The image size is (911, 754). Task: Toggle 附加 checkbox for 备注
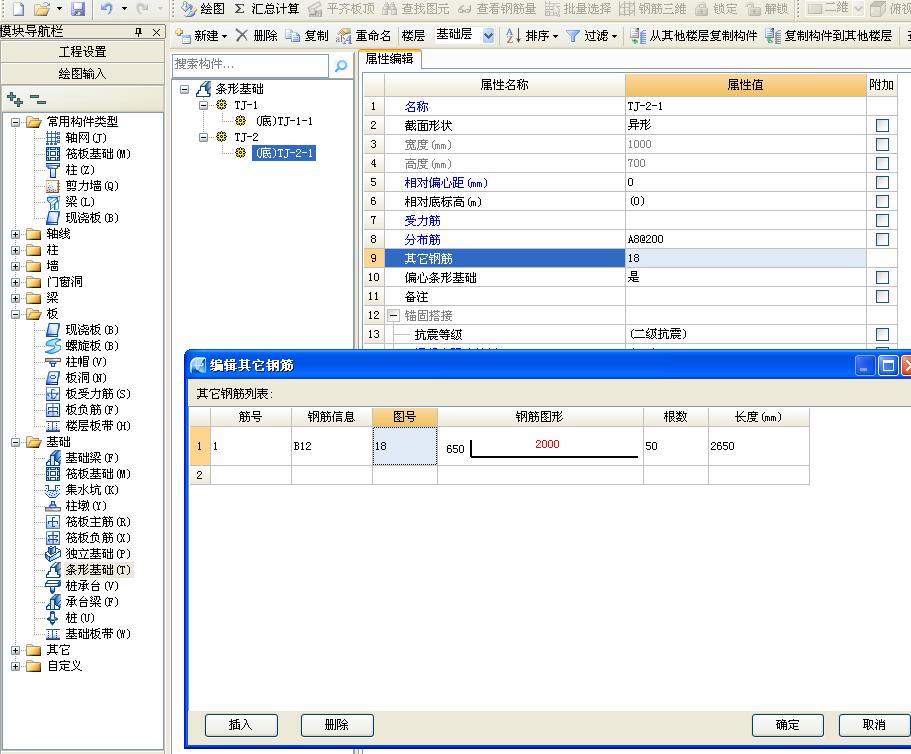[x=882, y=296]
